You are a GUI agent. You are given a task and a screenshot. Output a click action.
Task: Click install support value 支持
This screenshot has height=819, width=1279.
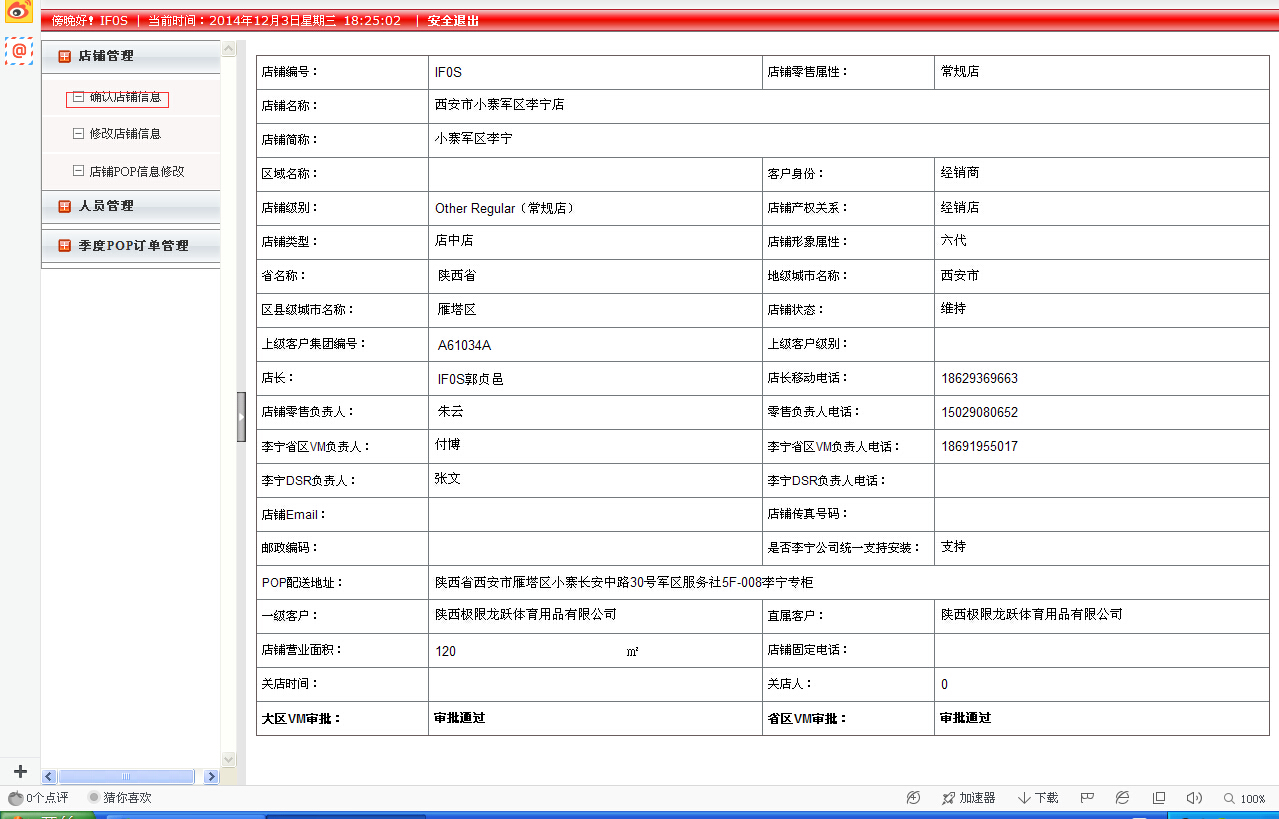(x=954, y=547)
